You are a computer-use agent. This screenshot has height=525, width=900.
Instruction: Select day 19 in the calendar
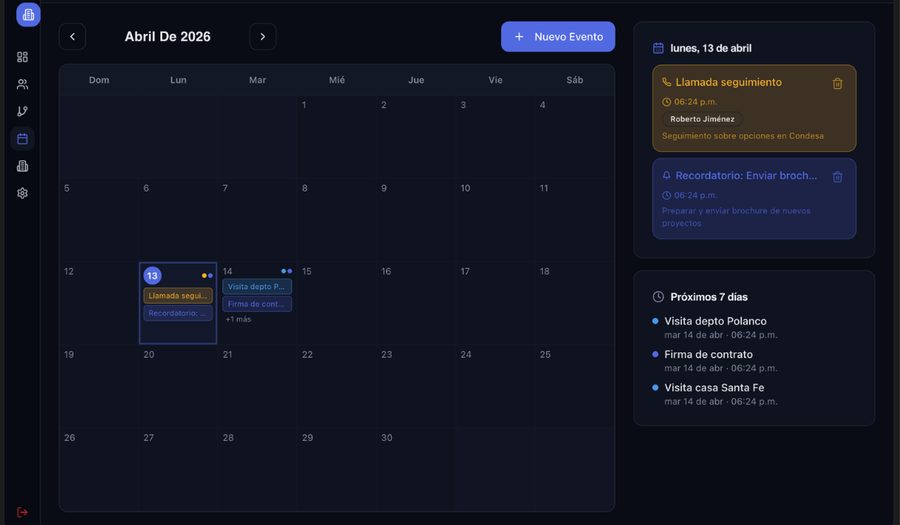[99, 386]
